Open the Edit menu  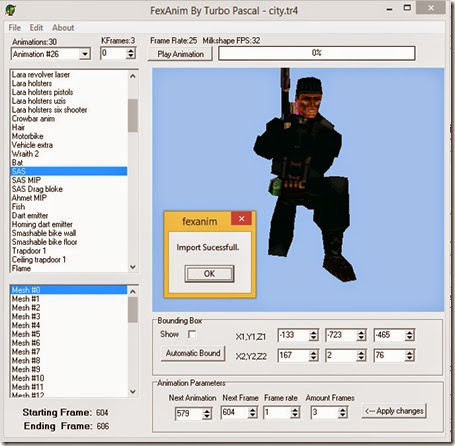tap(36, 28)
